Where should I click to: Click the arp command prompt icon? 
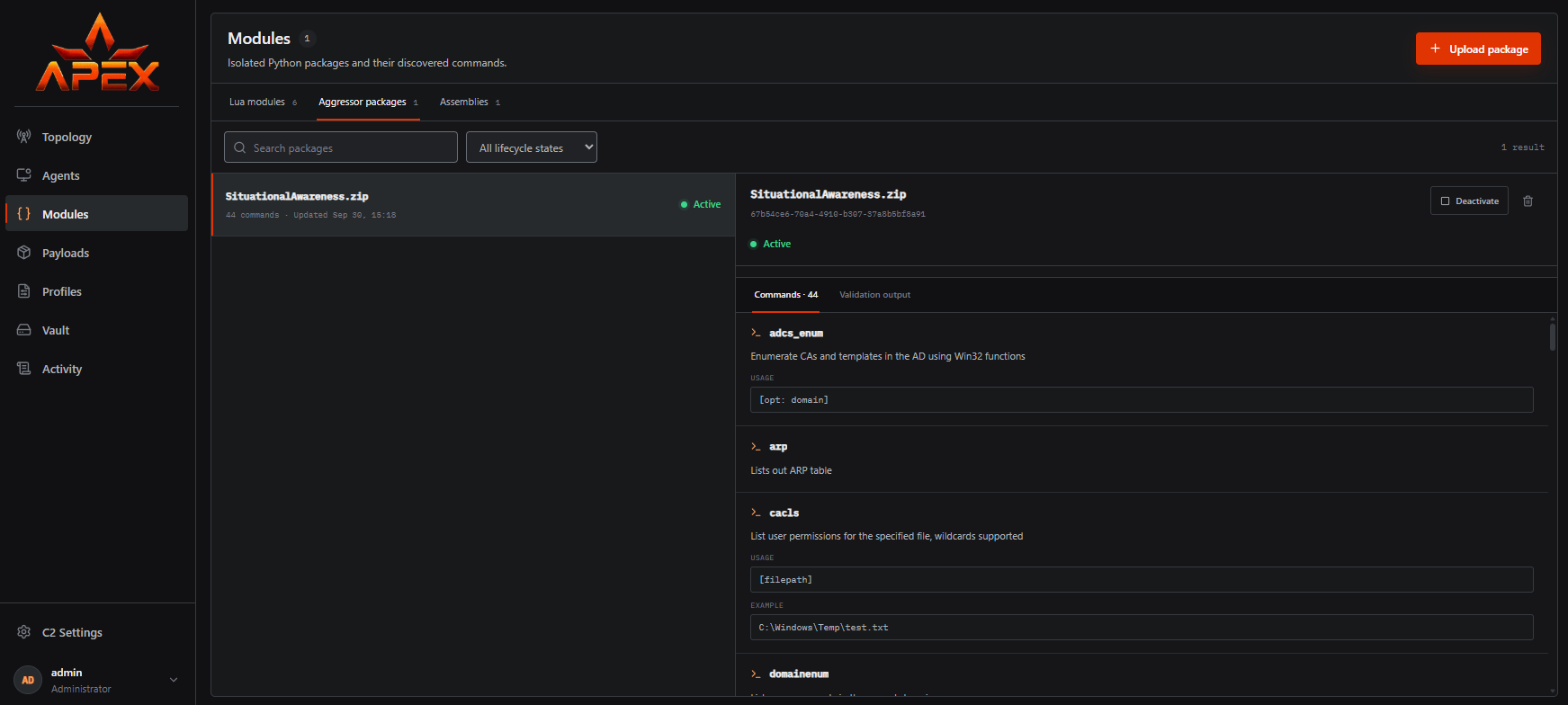(756, 446)
